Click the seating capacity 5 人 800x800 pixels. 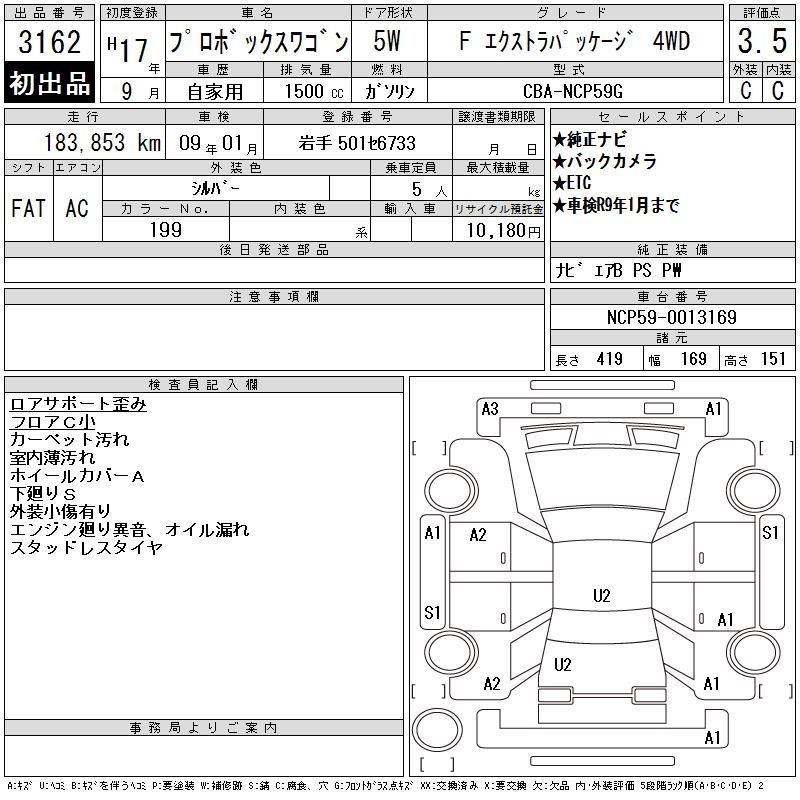click(429, 190)
